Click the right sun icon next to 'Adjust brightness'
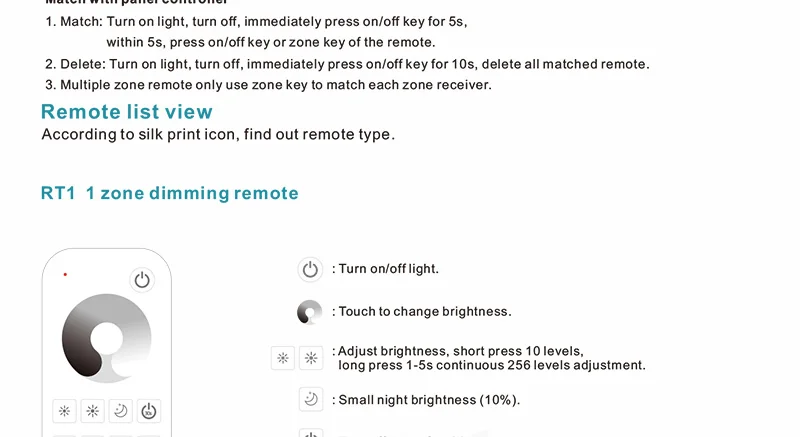This screenshot has height=437, width=800. (x=311, y=358)
